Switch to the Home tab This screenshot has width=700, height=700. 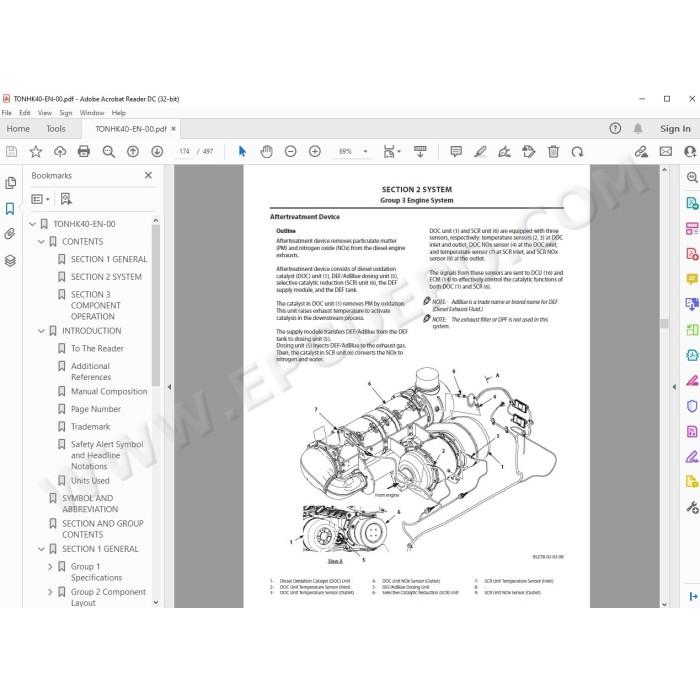[18, 129]
